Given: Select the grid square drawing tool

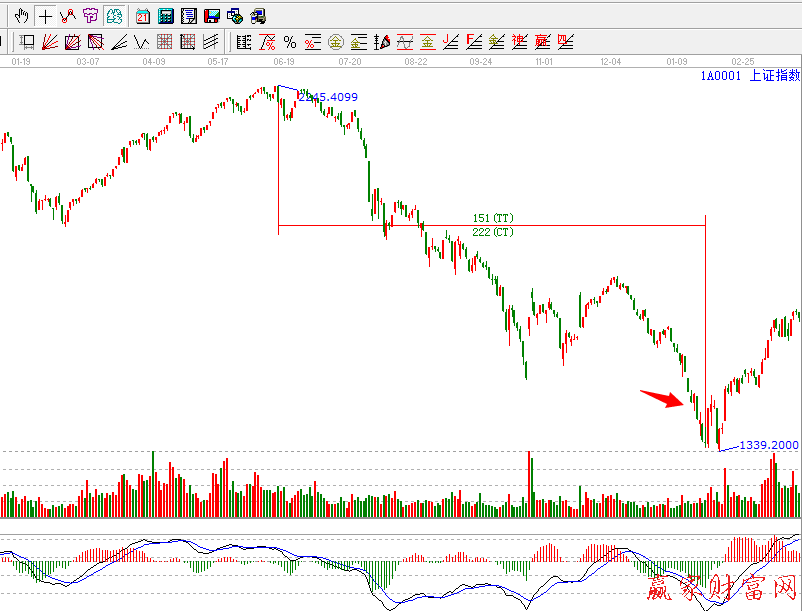Looking at the screenshot, I should click(164, 42).
